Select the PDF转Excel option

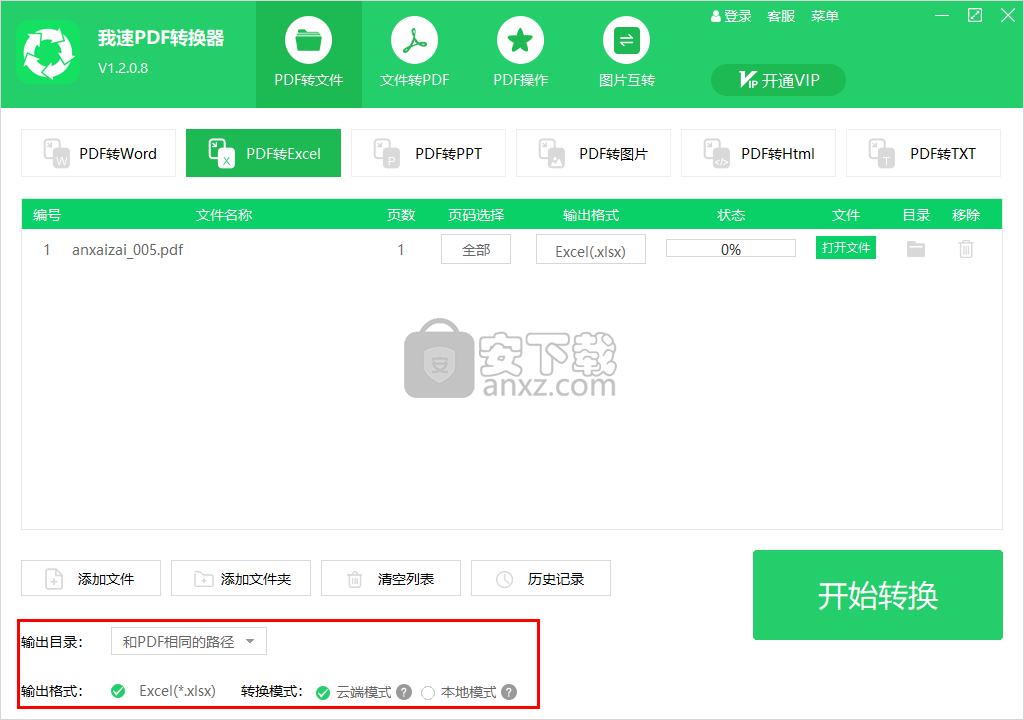(x=263, y=154)
